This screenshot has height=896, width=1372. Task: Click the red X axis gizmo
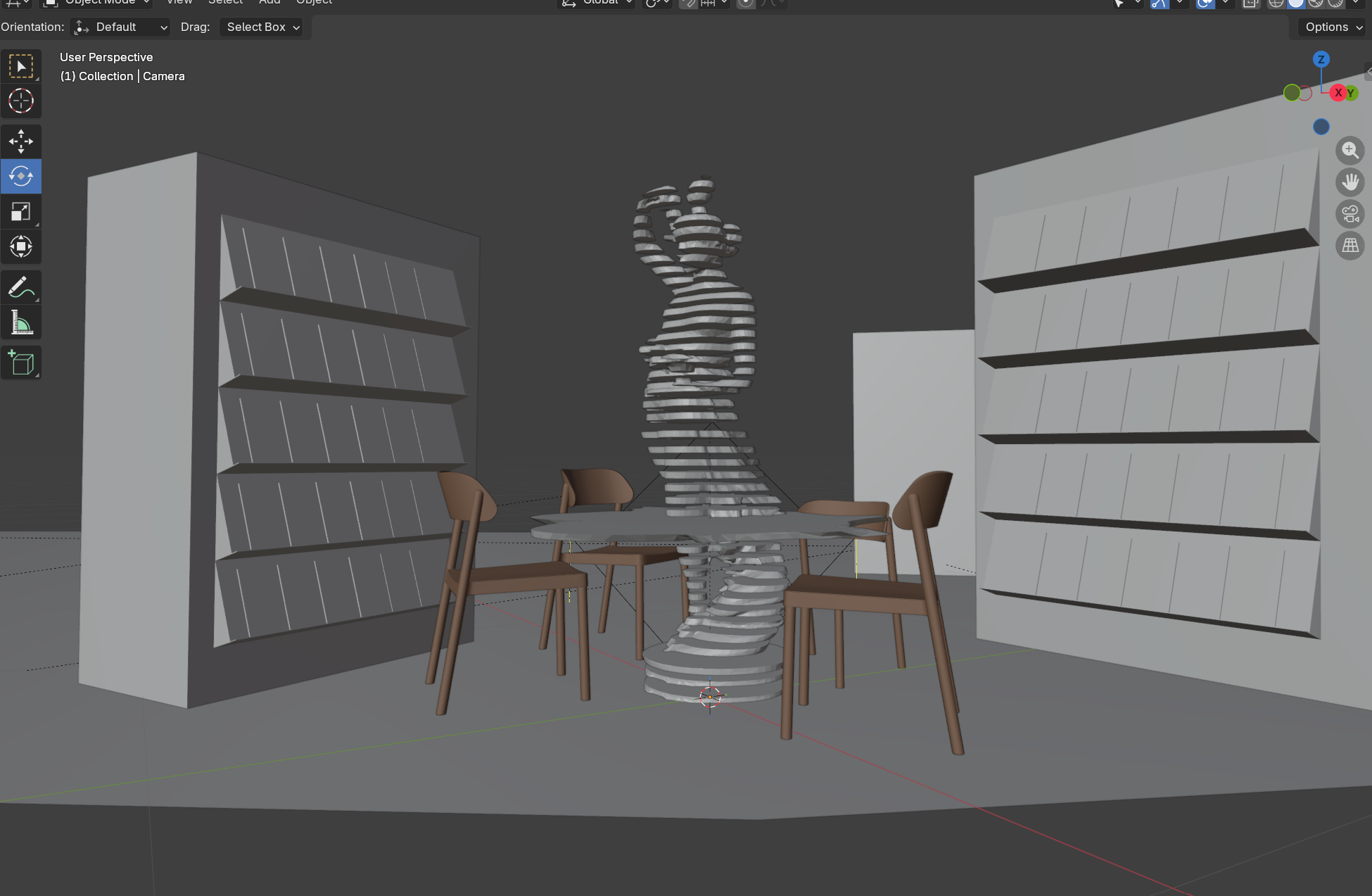coord(1338,93)
